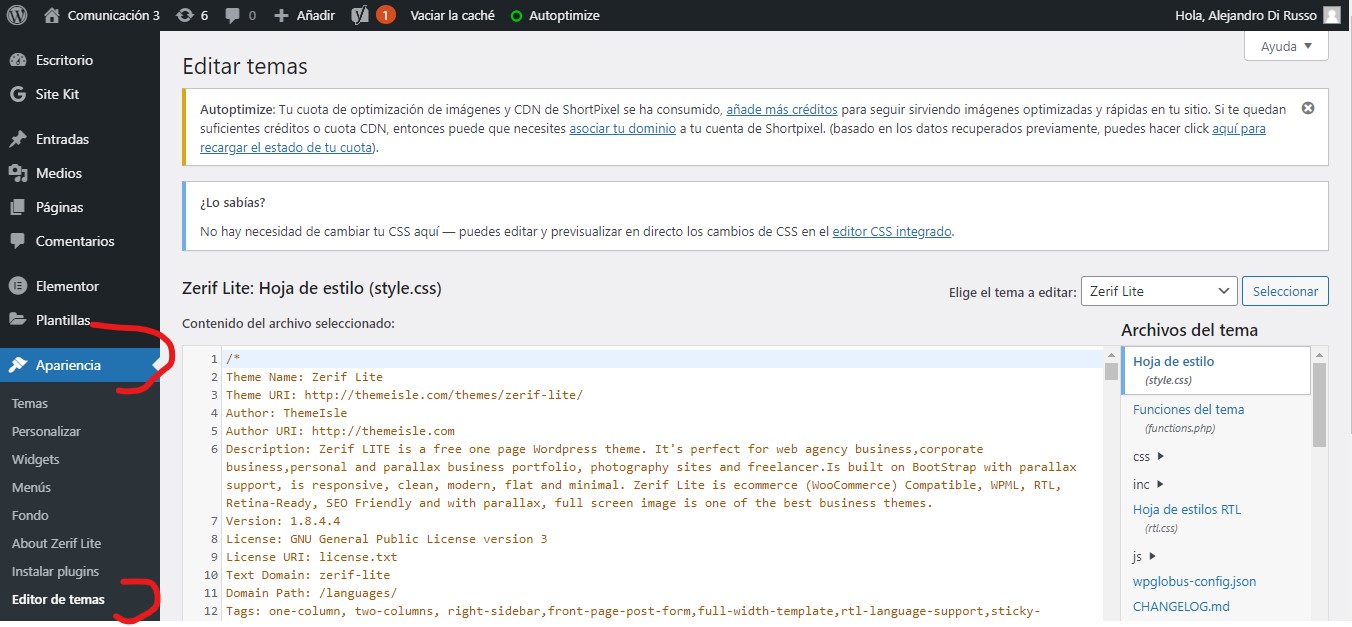Viewport: 1352px width, 627px height.
Task: Click the Entradas pin icon
Action: tap(18, 139)
